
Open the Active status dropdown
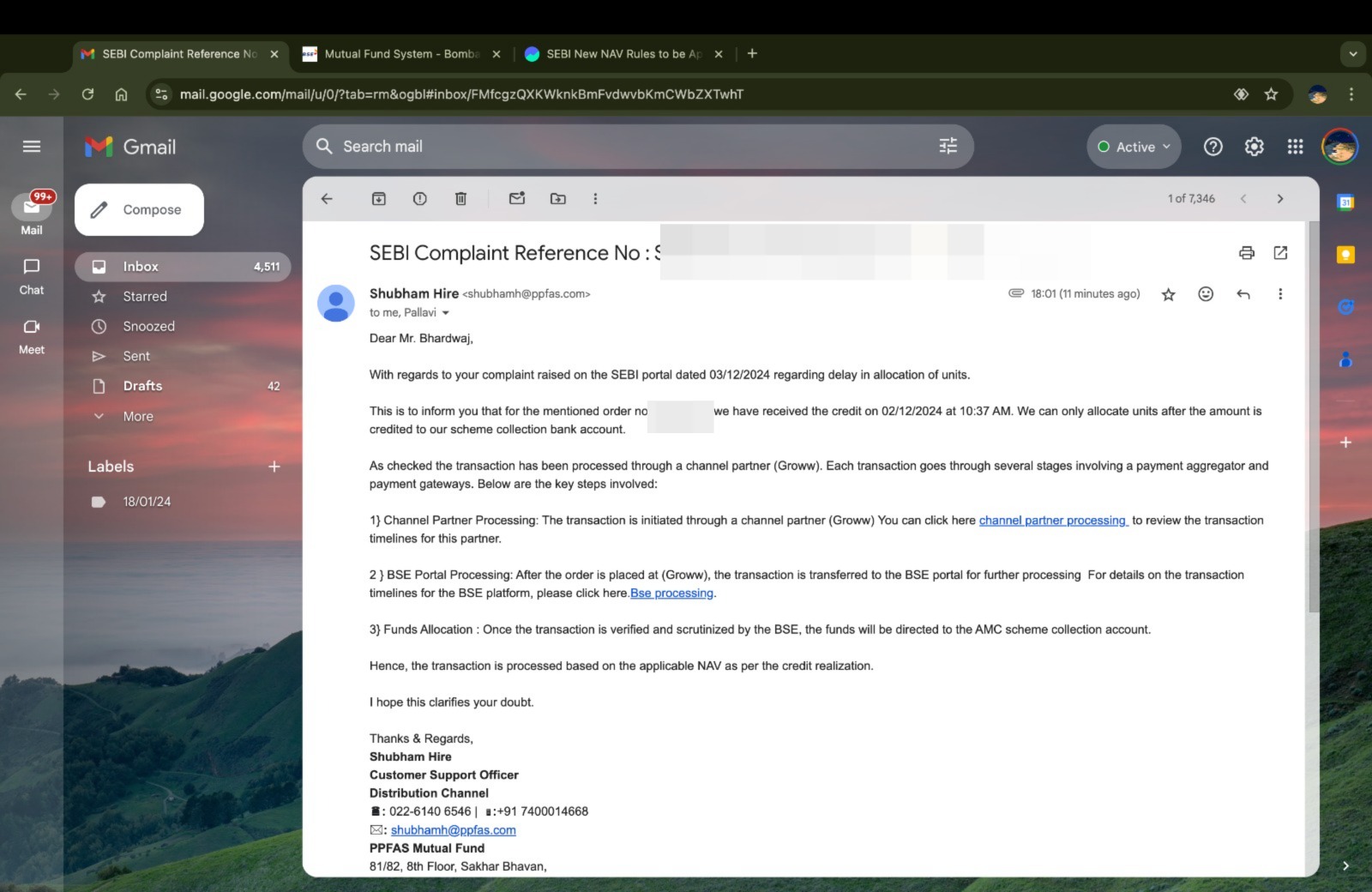pyautogui.click(x=1134, y=147)
